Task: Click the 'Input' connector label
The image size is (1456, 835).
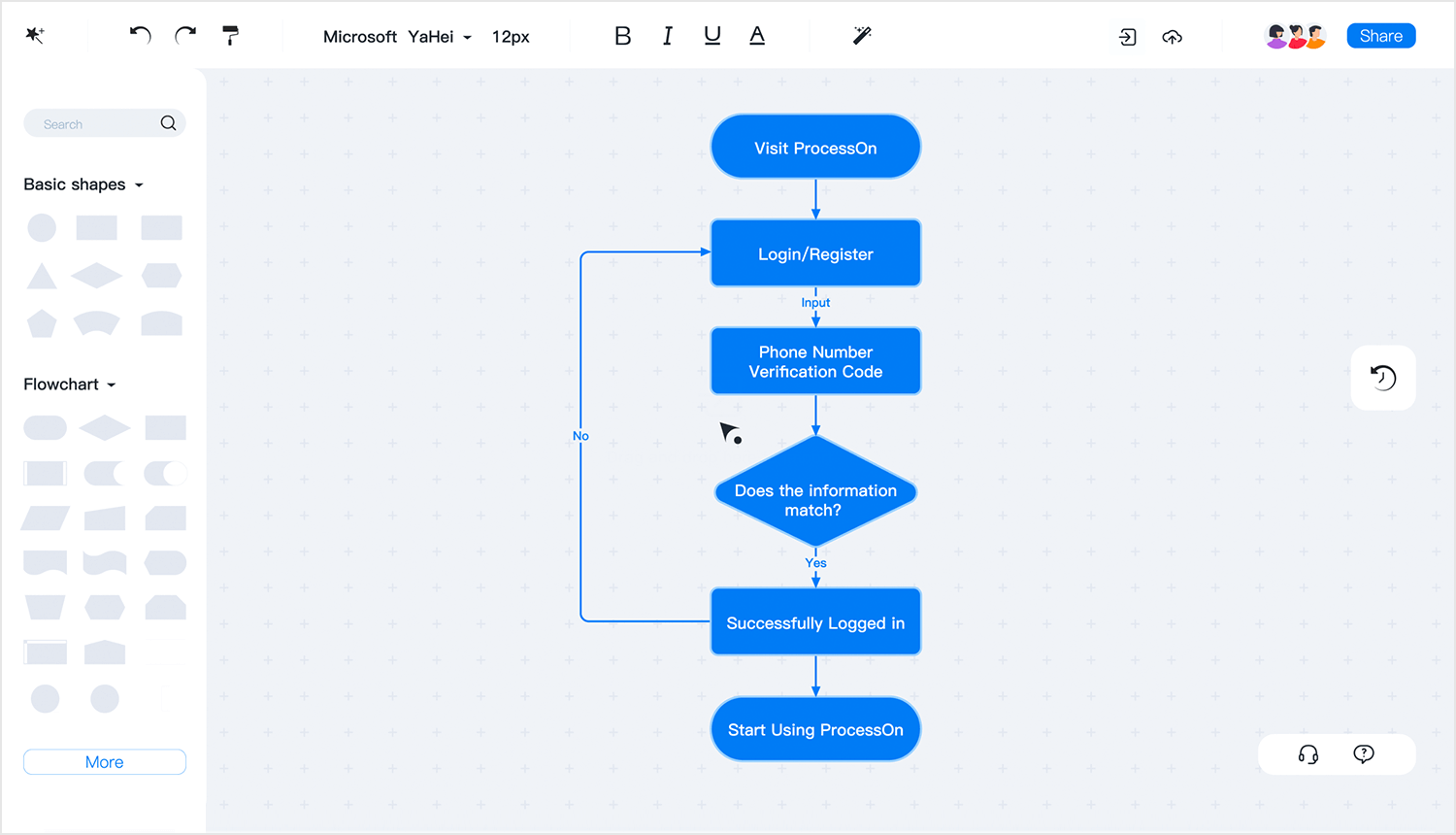Action: click(x=815, y=303)
